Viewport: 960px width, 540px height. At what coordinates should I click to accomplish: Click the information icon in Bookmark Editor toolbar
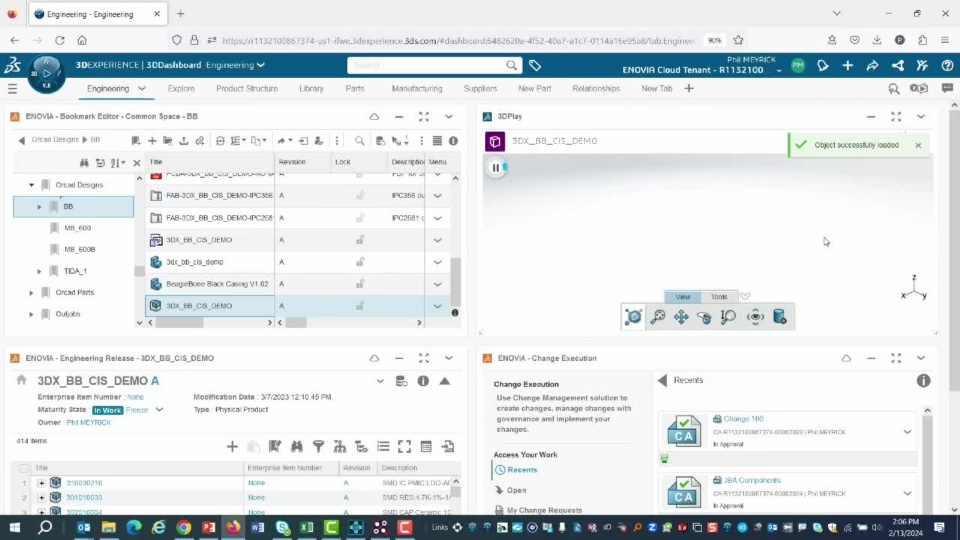(x=453, y=141)
